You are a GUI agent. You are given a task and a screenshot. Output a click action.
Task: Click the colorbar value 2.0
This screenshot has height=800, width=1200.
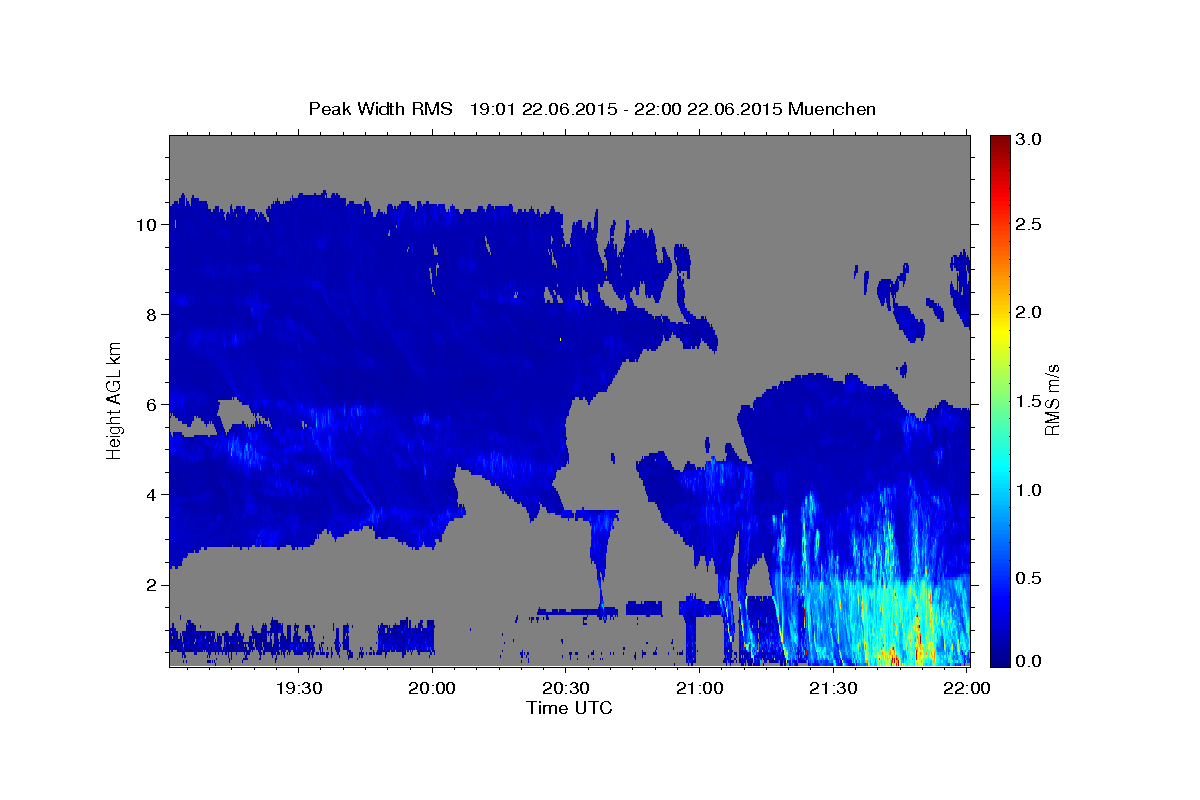click(x=1027, y=312)
